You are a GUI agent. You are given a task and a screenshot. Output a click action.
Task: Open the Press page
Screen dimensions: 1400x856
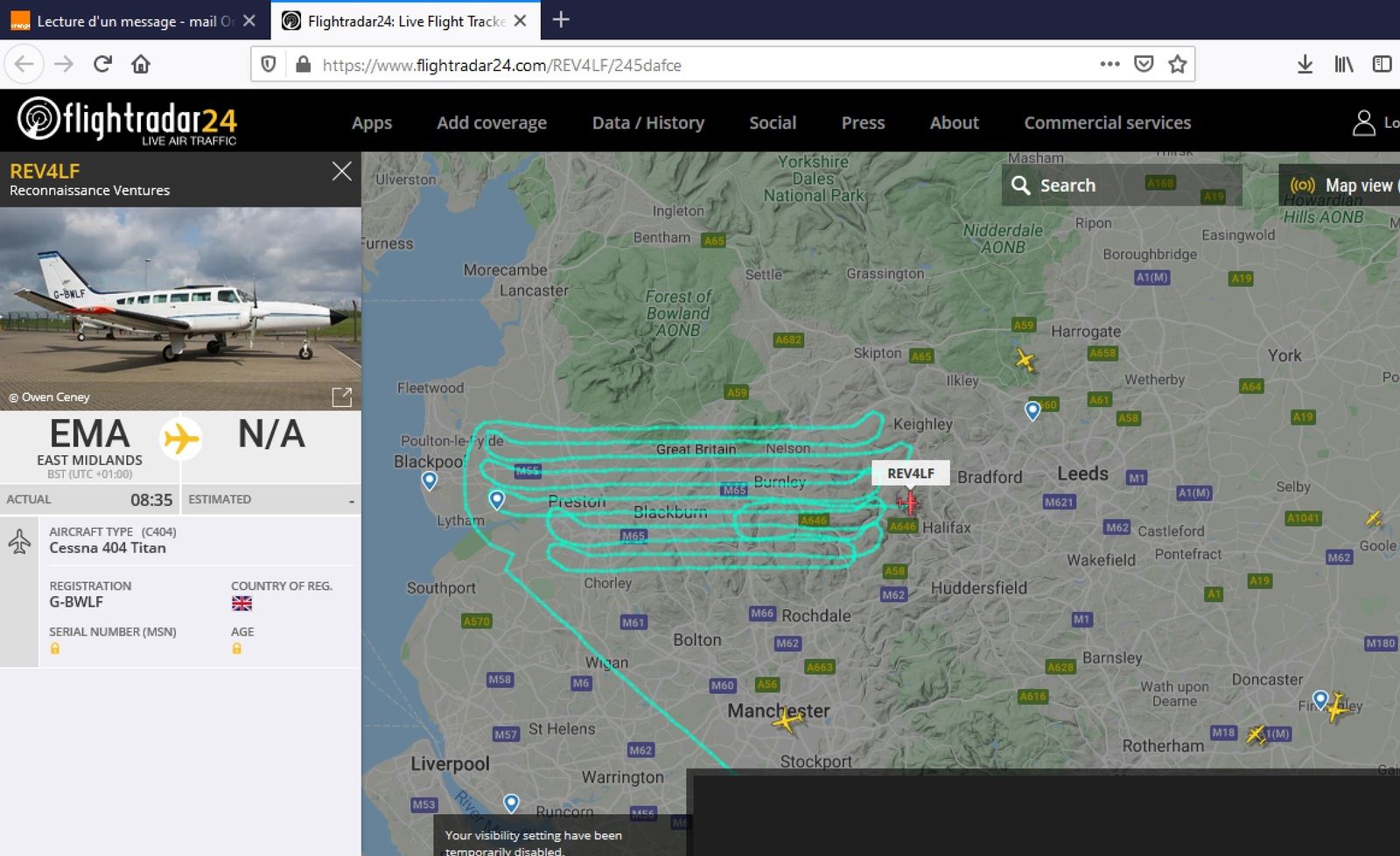tap(863, 123)
